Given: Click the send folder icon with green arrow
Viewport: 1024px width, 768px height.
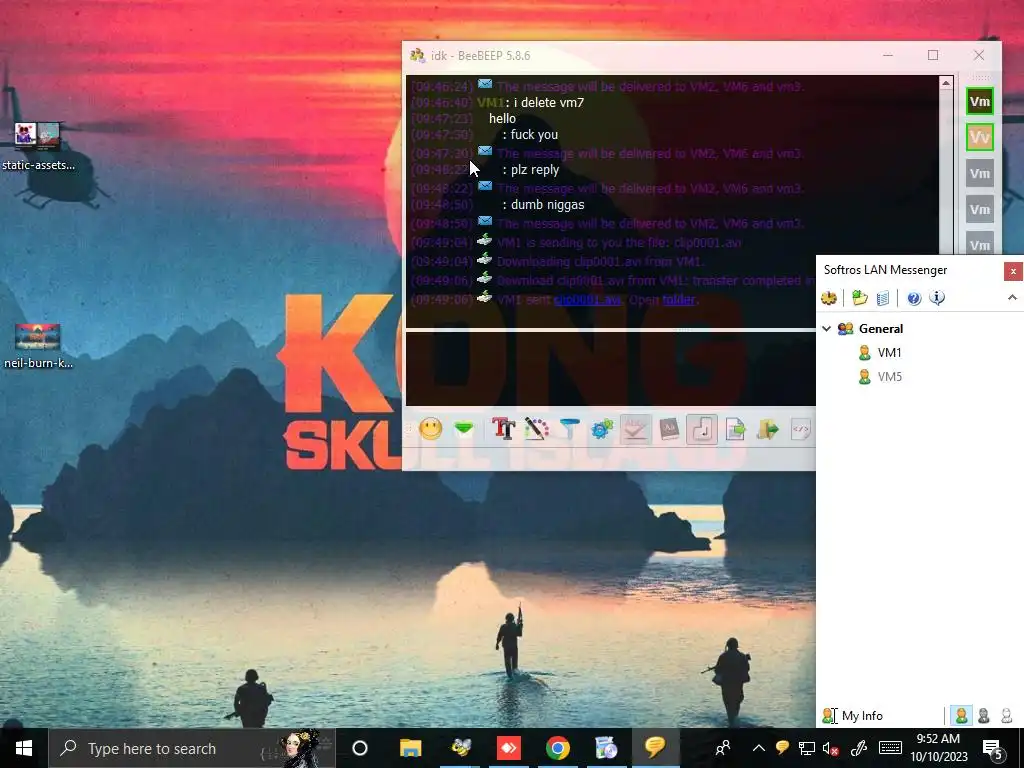Looking at the screenshot, I should click(768, 429).
